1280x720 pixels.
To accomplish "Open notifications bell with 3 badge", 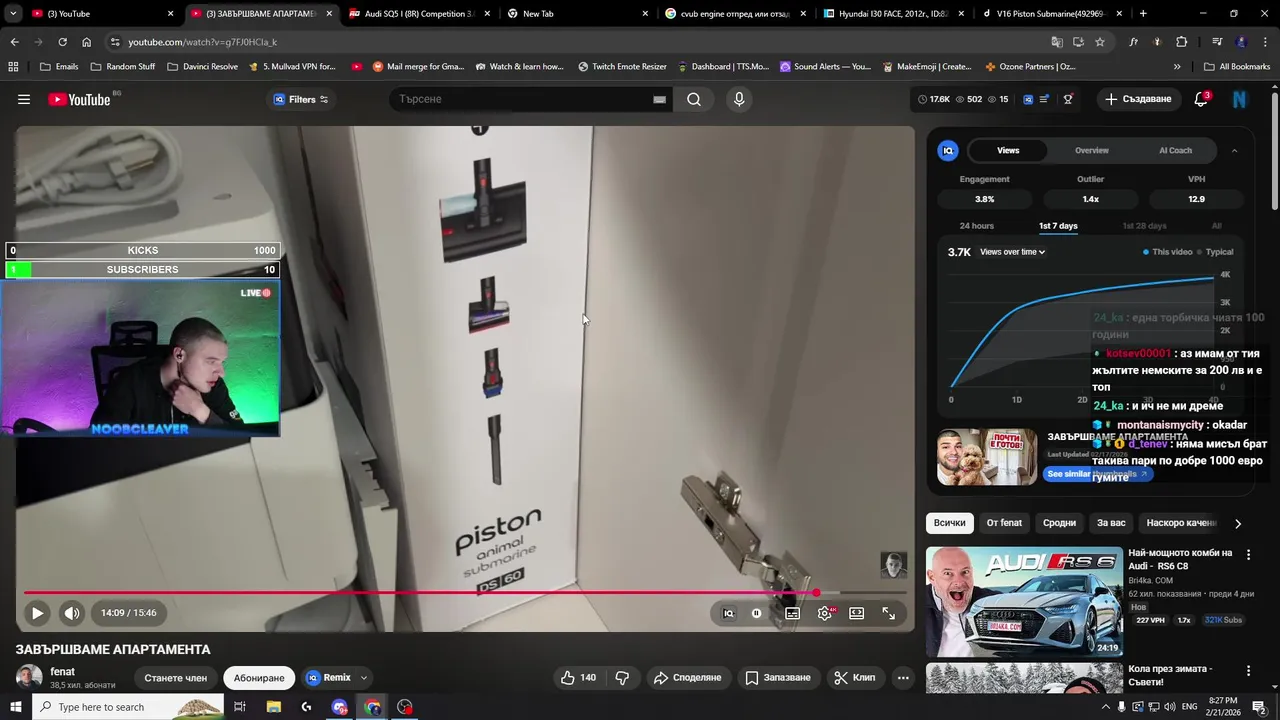I will point(1202,99).
